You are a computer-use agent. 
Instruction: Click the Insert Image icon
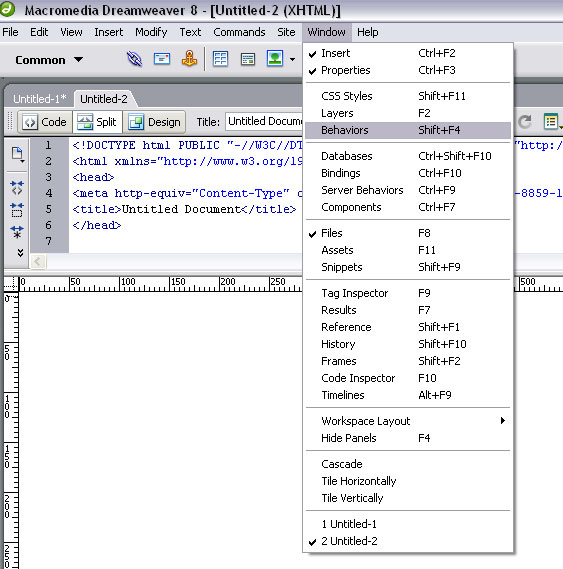[275, 58]
